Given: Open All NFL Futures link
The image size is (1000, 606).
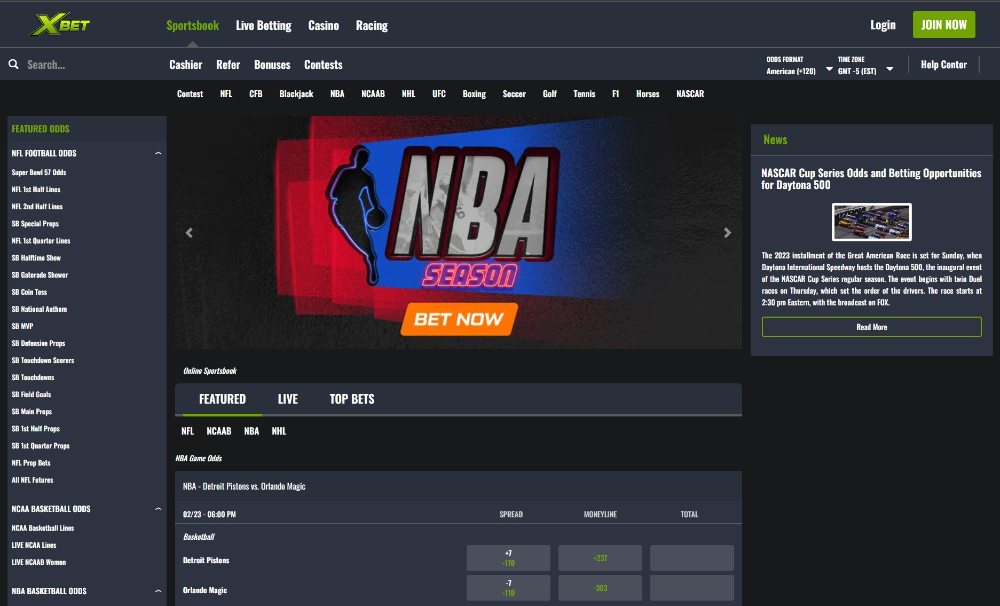Looking at the screenshot, I should tap(33, 480).
